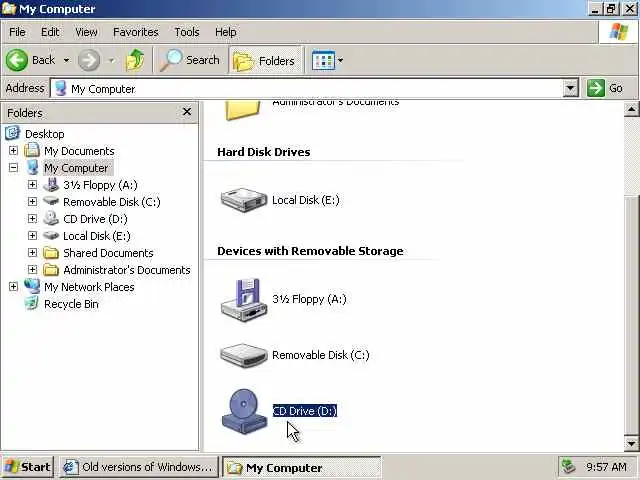Select My Computer icon in tree

(x=32, y=167)
